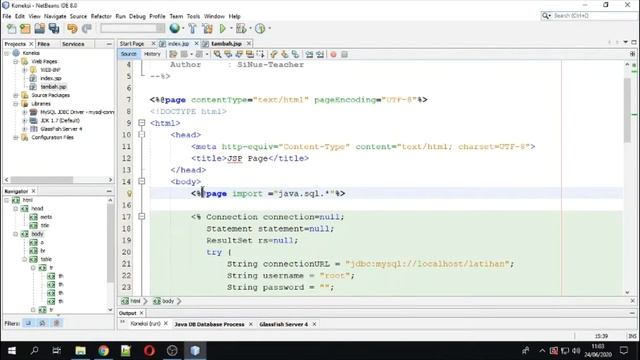Minimize the Projects panel
Viewport: 640px width, 360px height.
(109, 44)
